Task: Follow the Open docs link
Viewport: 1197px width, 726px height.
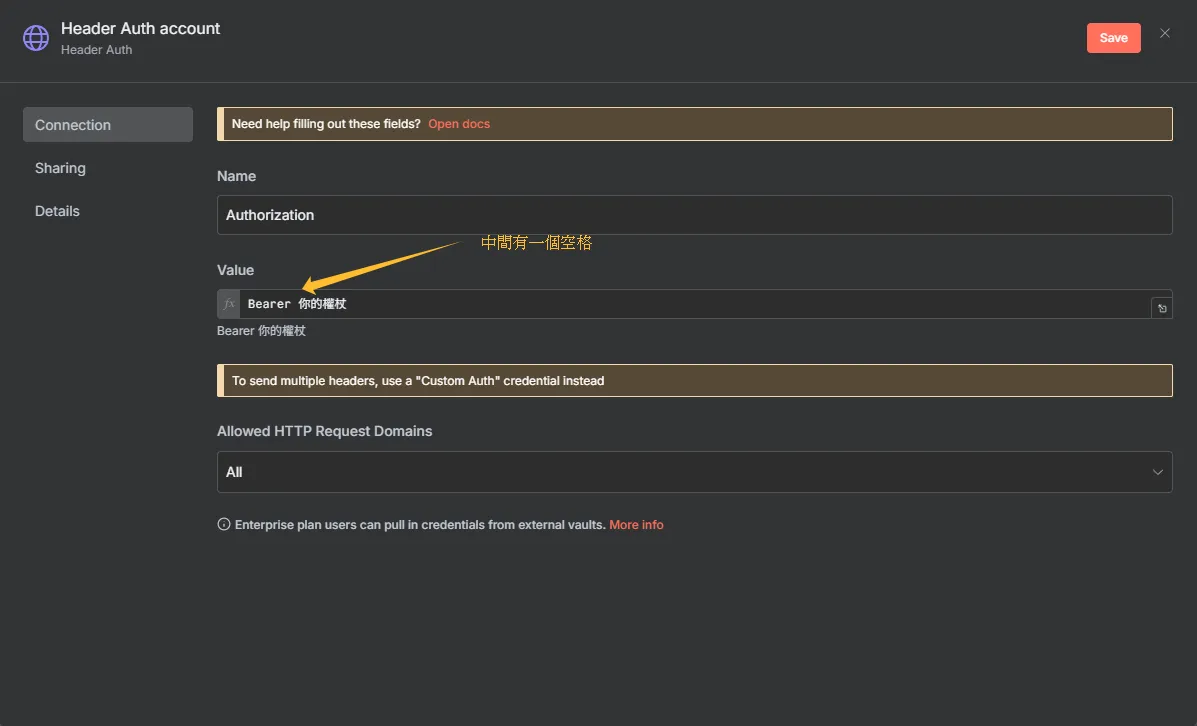Action: (459, 124)
